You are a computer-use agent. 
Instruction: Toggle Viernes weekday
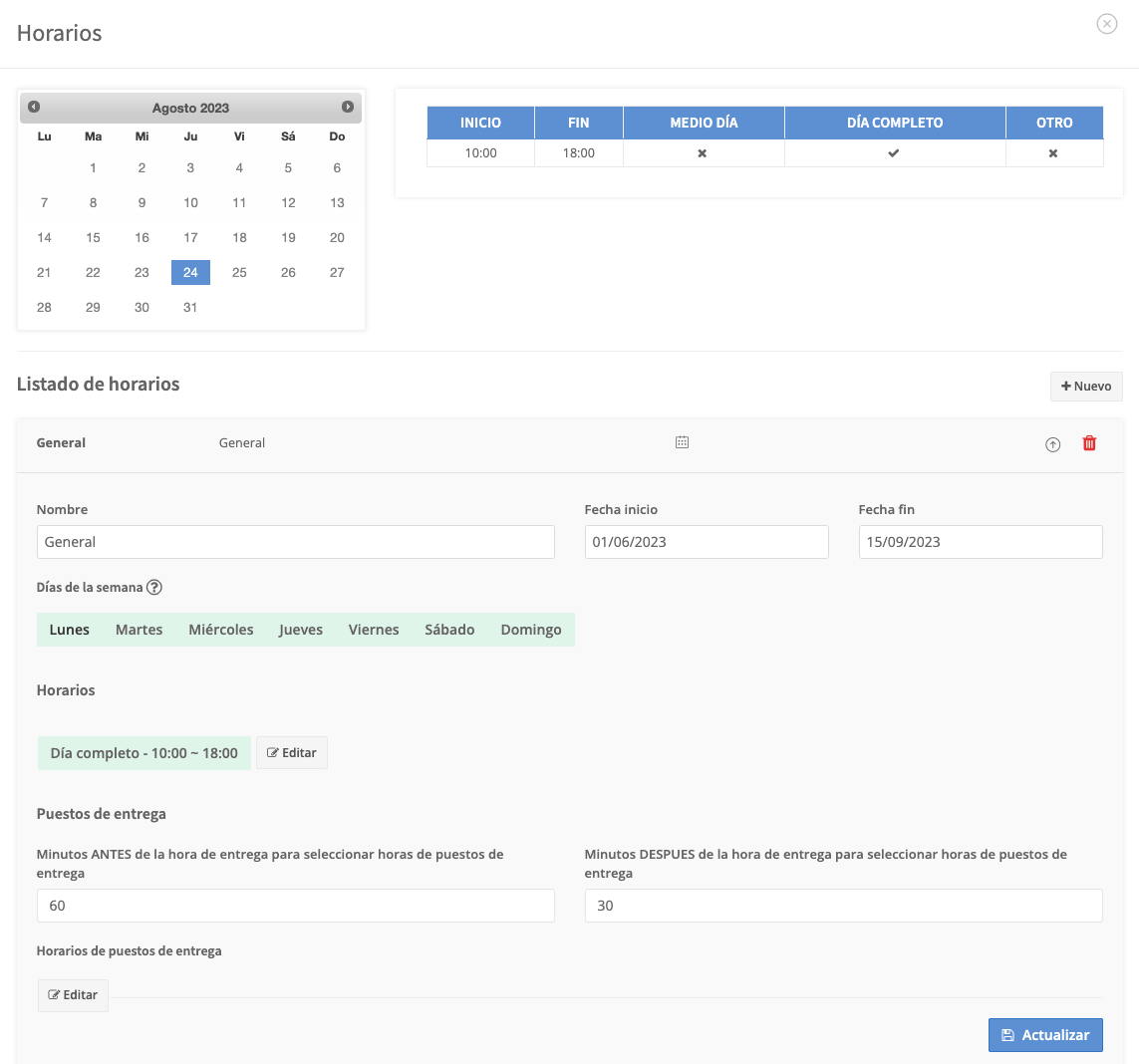[x=374, y=630]
